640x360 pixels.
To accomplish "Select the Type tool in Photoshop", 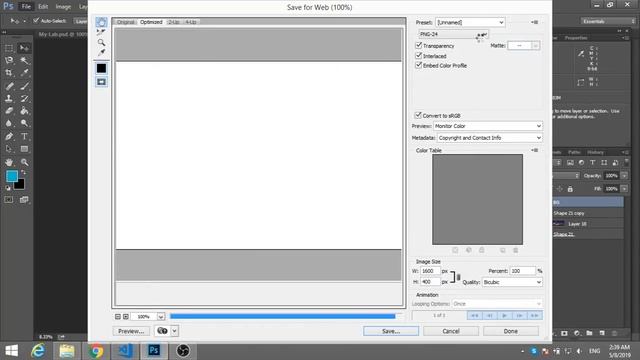I will (x=24, y=136).
